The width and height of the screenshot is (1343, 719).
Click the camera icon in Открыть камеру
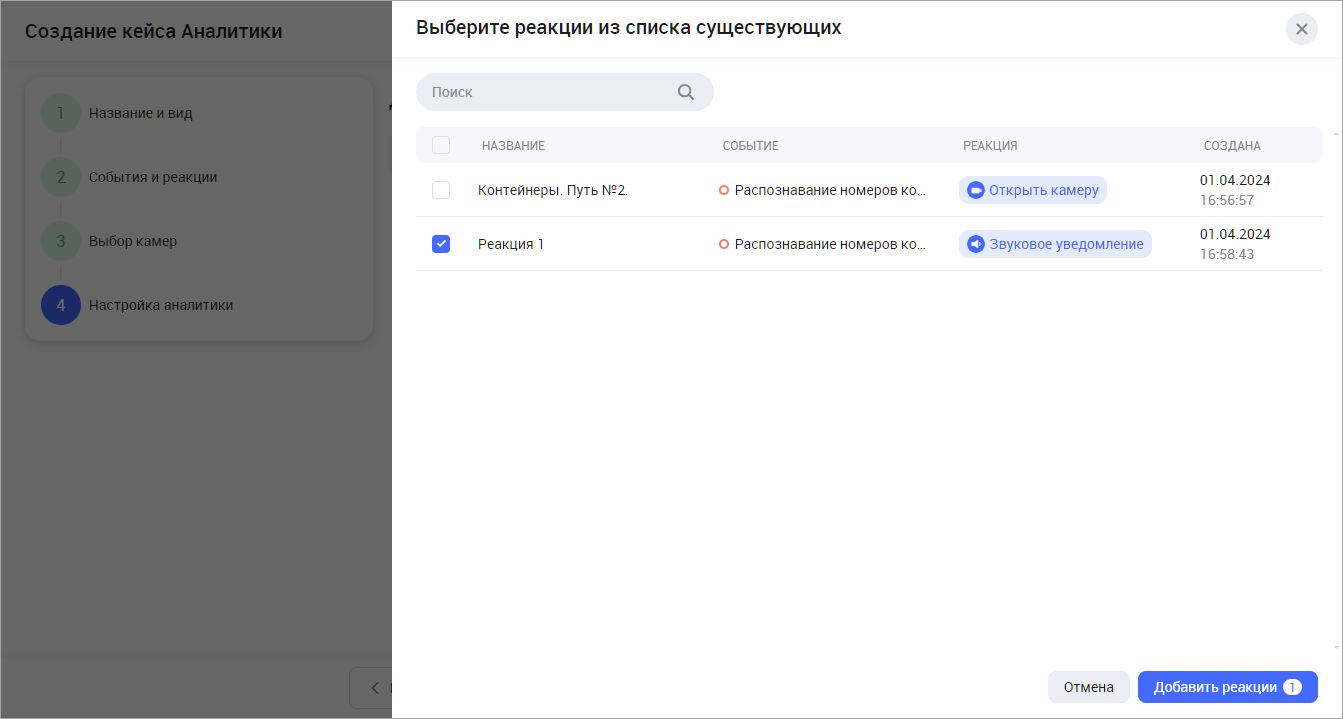click(976, 191)
